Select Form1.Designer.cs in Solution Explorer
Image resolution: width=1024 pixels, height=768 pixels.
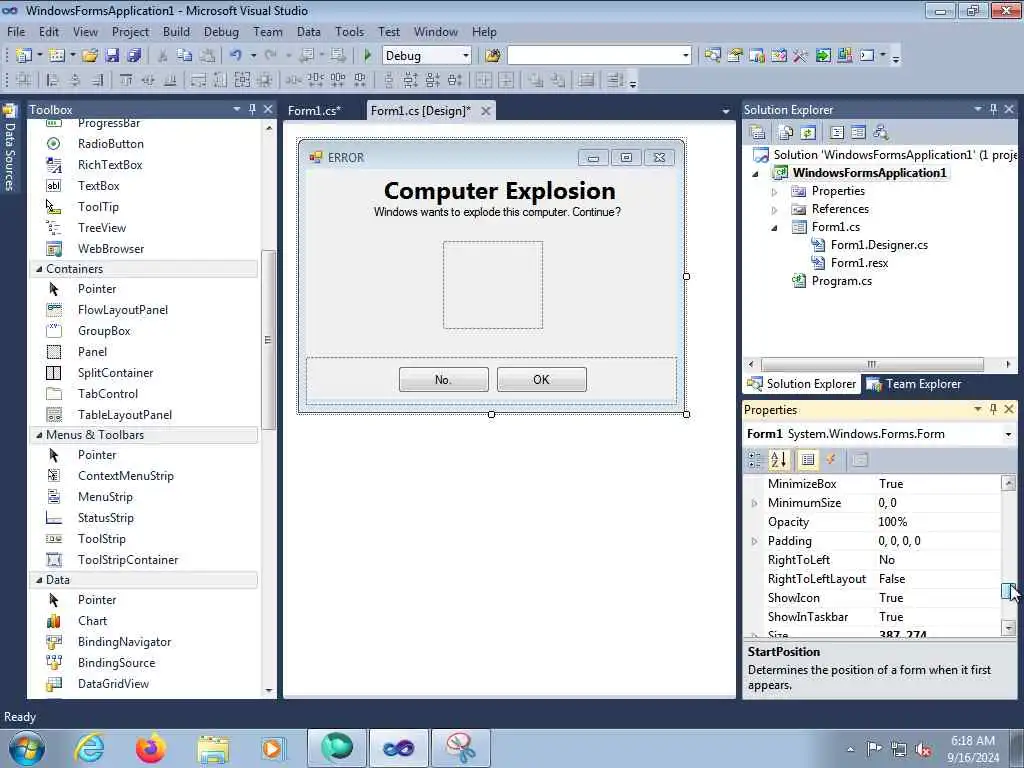(x=879, y=245)
